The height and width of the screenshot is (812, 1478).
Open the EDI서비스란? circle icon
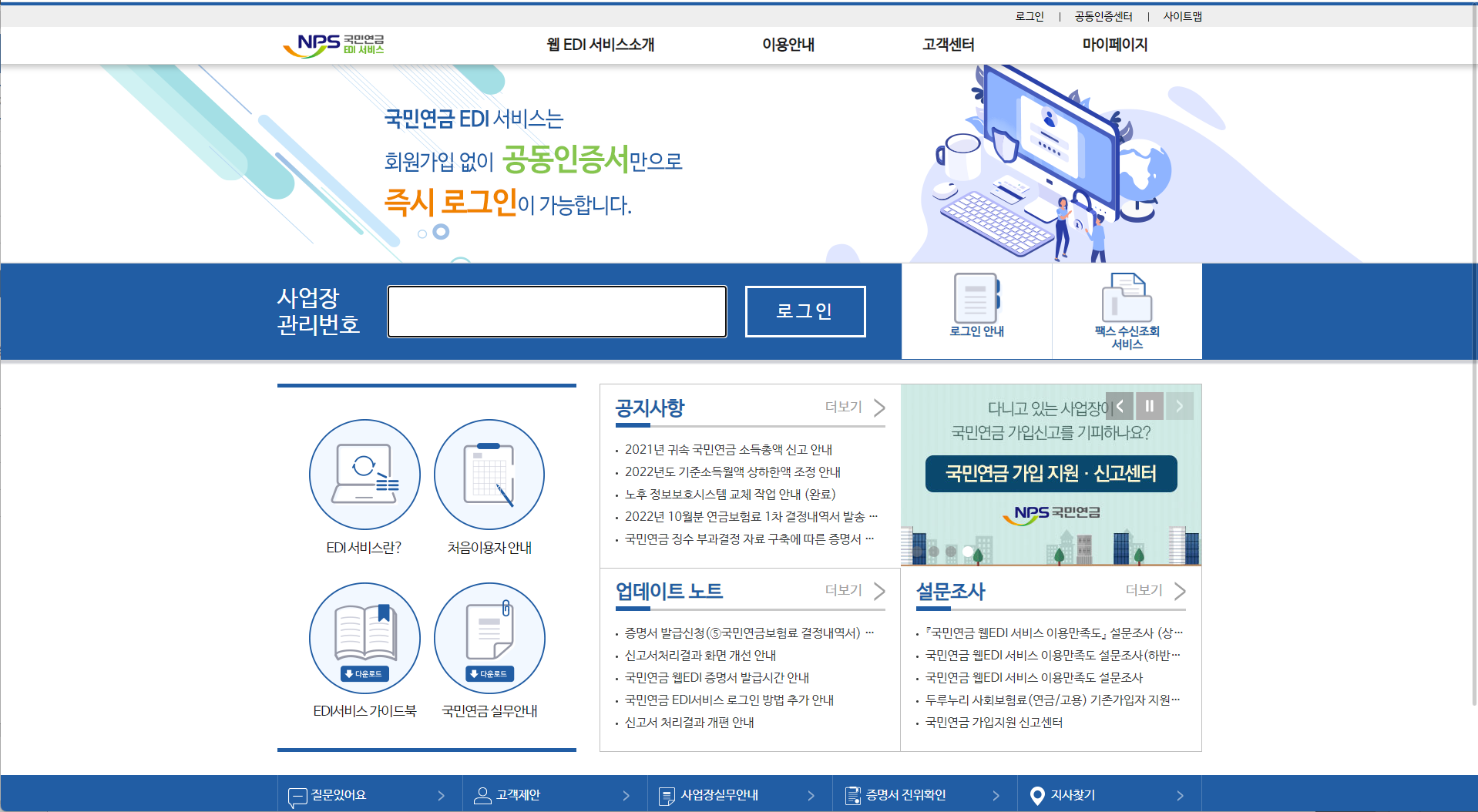point(364,475)
